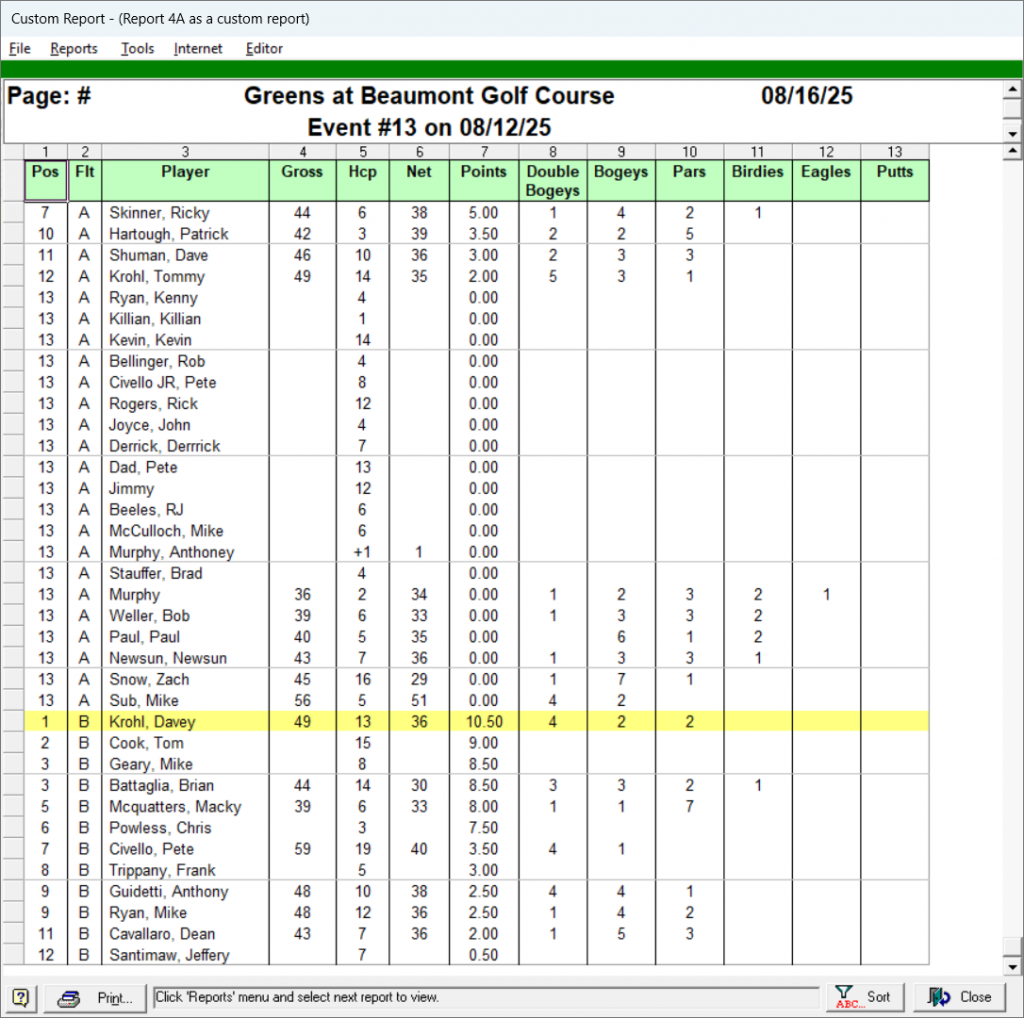Screen dimensions: 1024x1018
Task: Open the Editor menu
Action: [264, 48]
